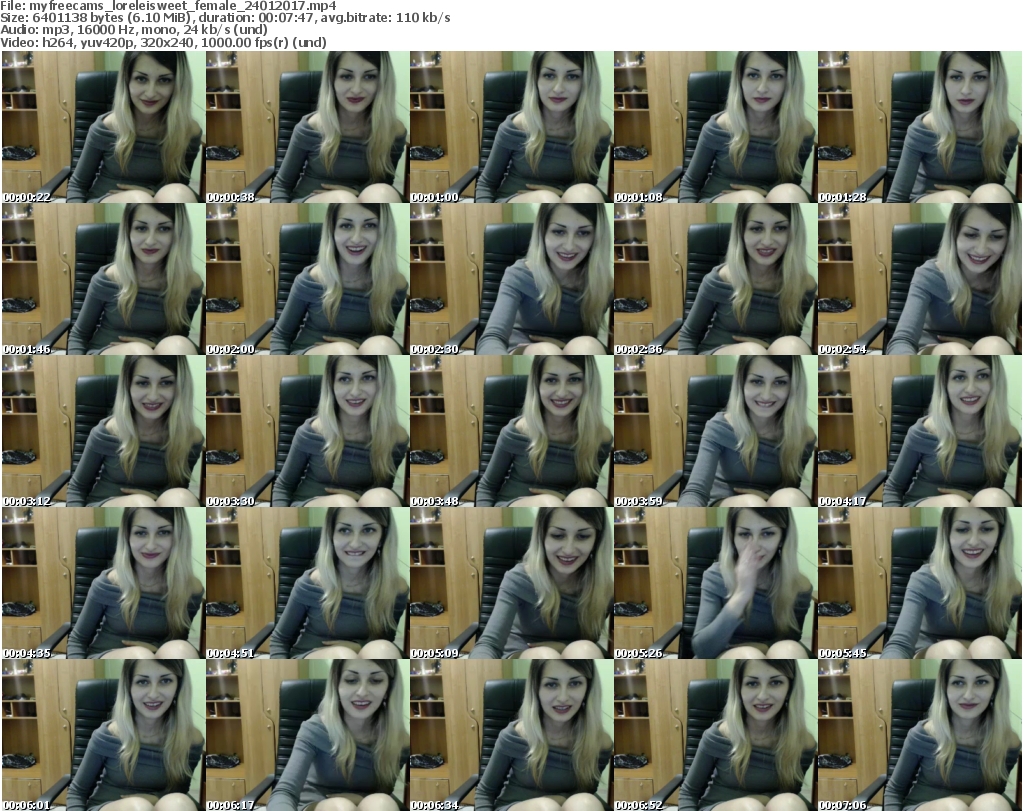Choose the thumbnail marked 00:06:52

point(715,735)
